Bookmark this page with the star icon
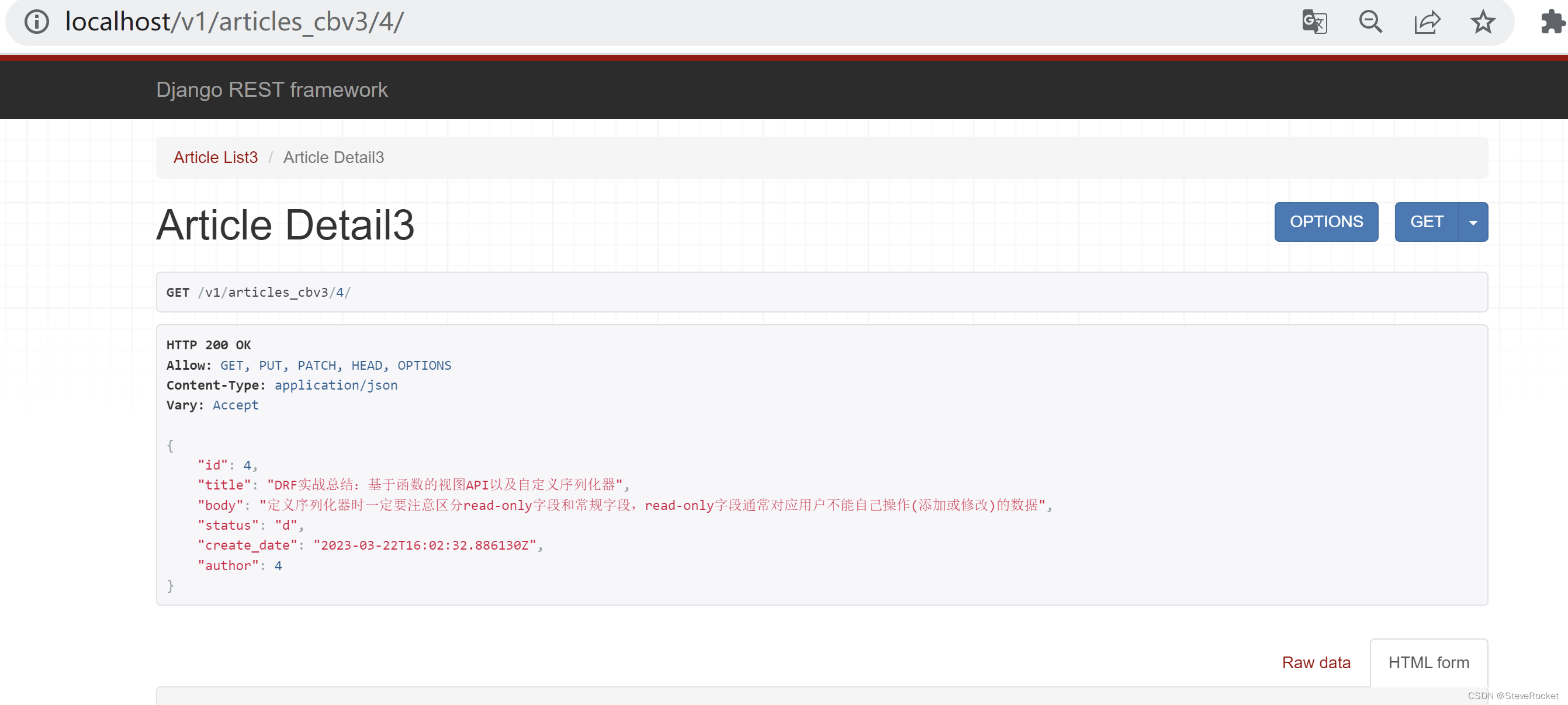 (1483, 22)
